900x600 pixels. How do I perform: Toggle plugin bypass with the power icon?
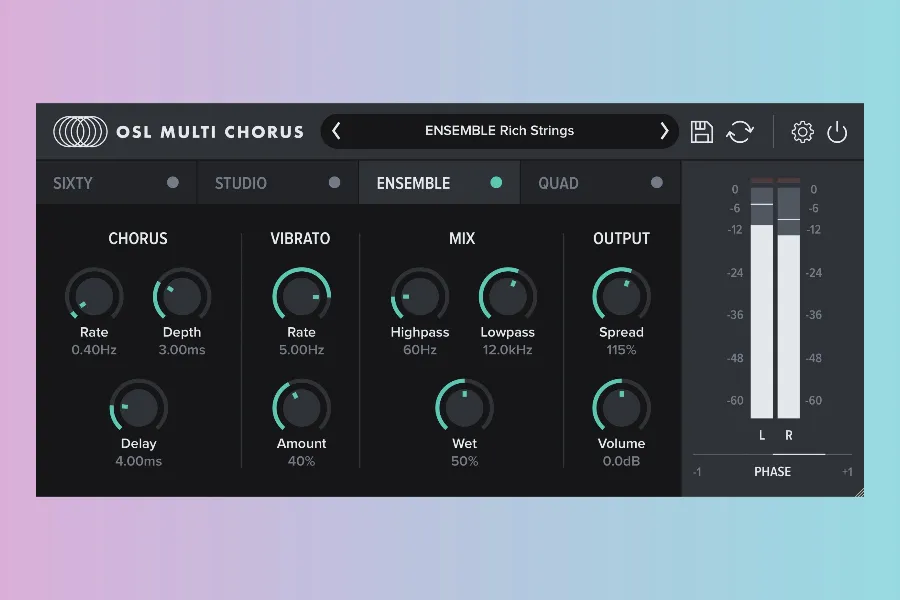coord(837,131)
